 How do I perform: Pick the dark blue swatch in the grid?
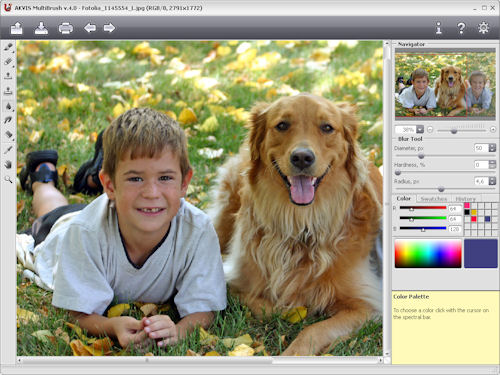point(487,219)
